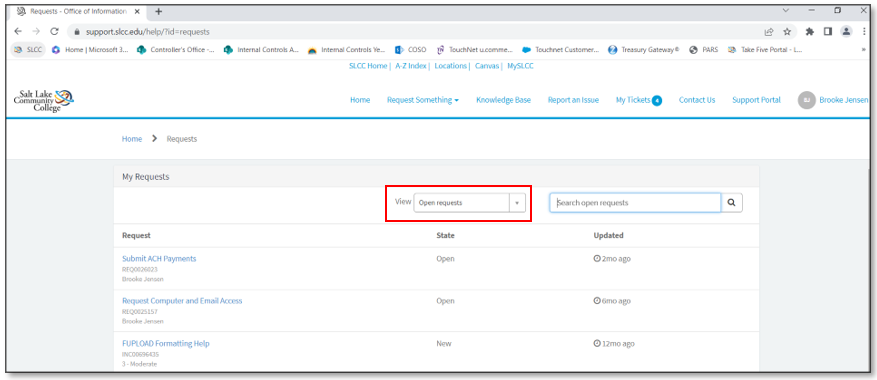The height and width of the screenshot is (380, 877).
Task: Open the SLCC Home top link
Action: tap(368, 66)
